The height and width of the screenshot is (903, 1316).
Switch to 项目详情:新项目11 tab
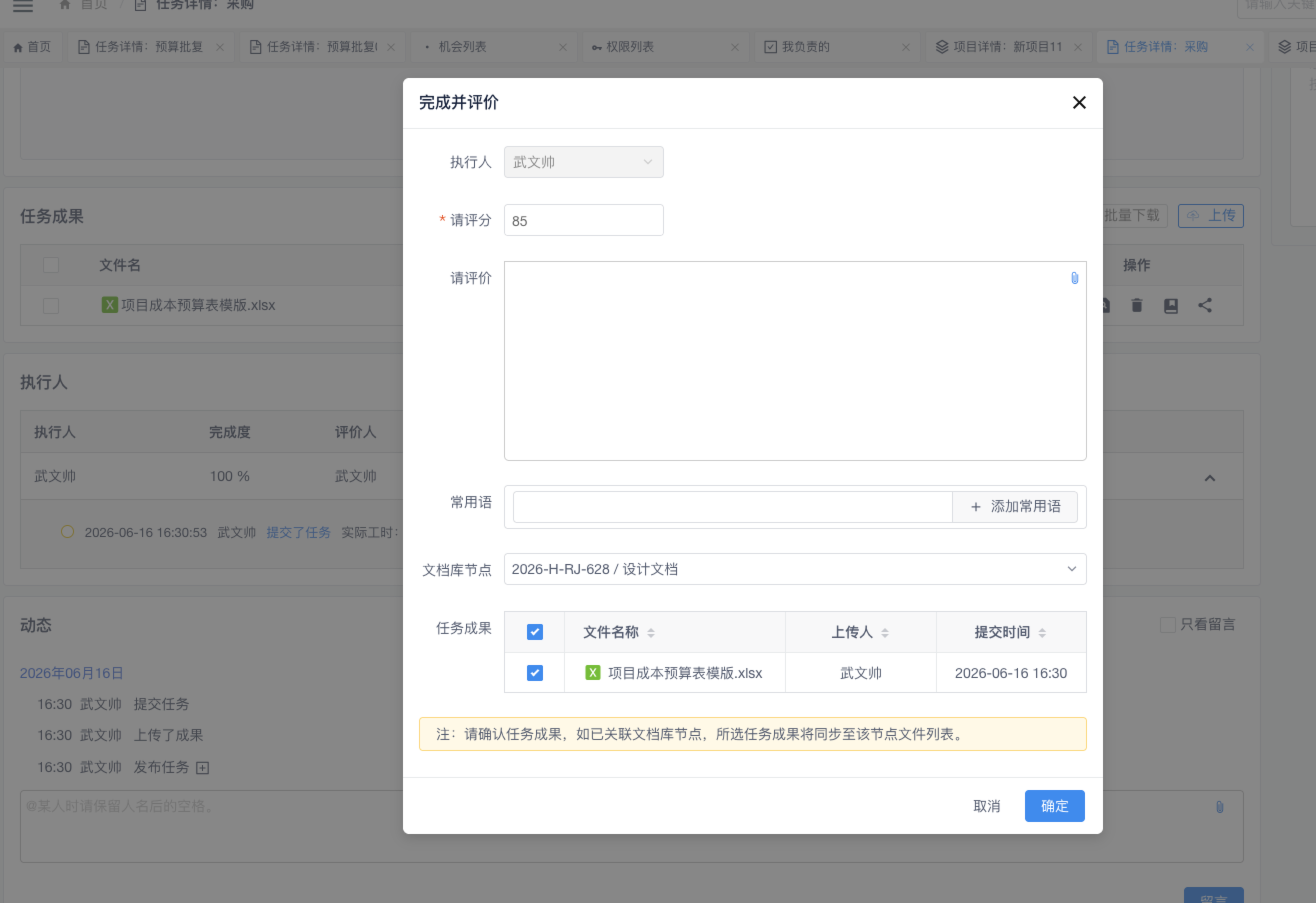[x=1007, y=47]
